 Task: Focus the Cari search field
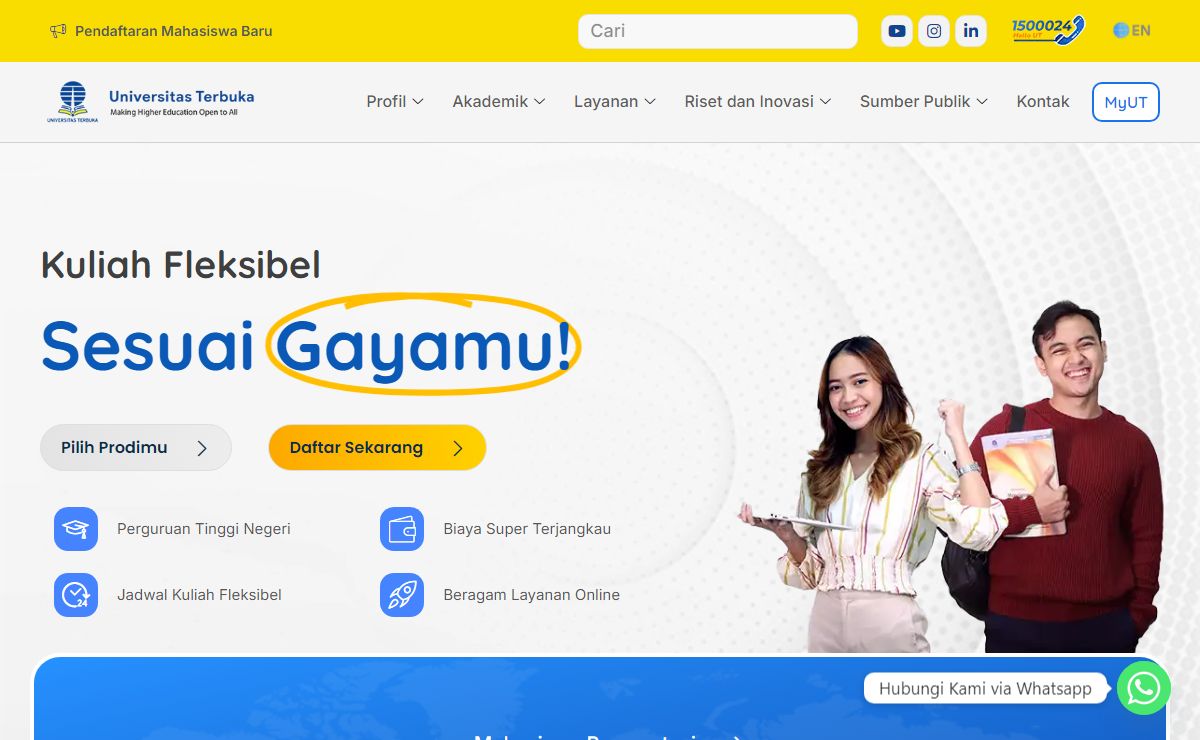(718, 31)
